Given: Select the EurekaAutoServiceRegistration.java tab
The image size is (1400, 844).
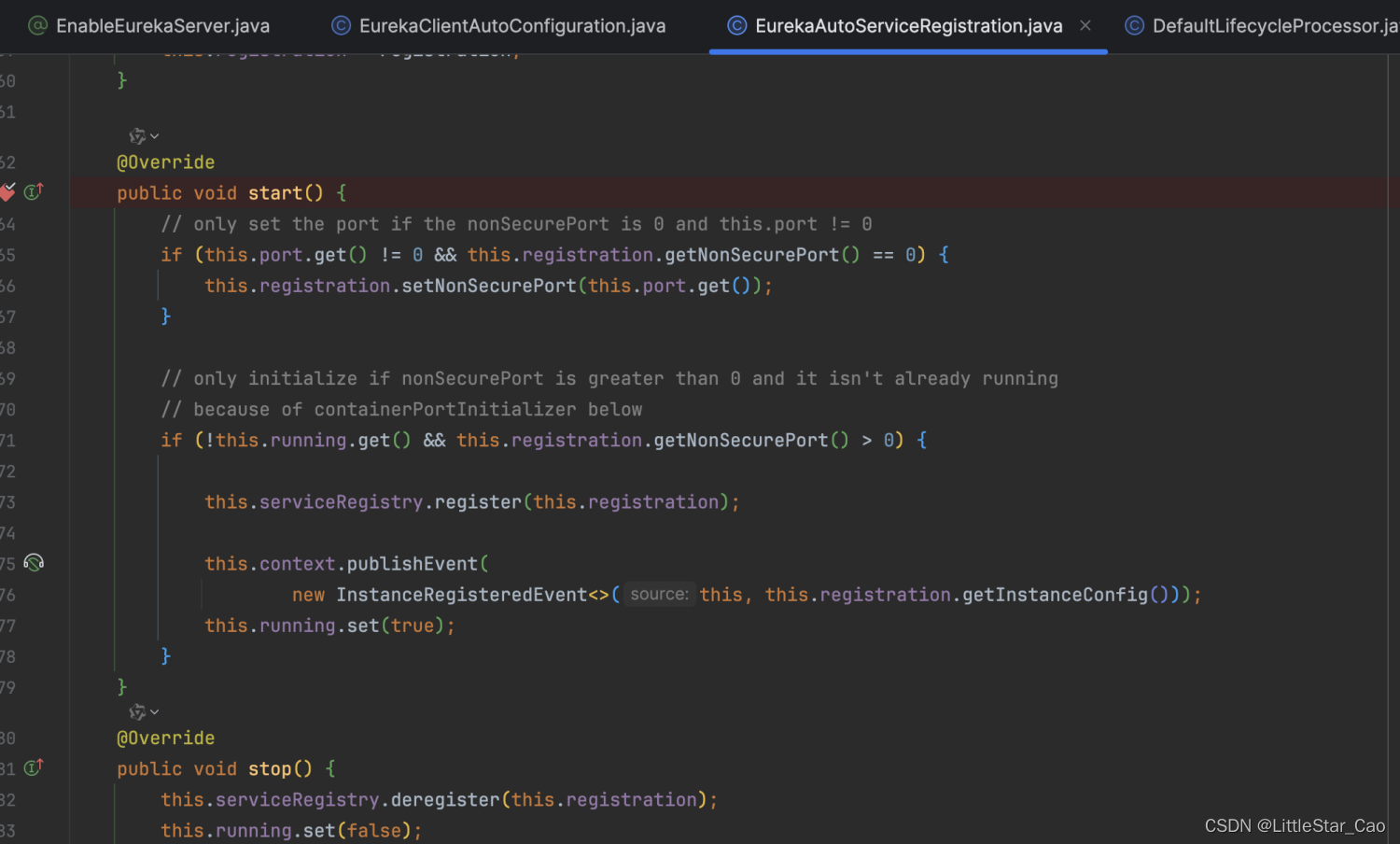Looking at the screenshot, I should pyautogui.click(x=908, y=26).
